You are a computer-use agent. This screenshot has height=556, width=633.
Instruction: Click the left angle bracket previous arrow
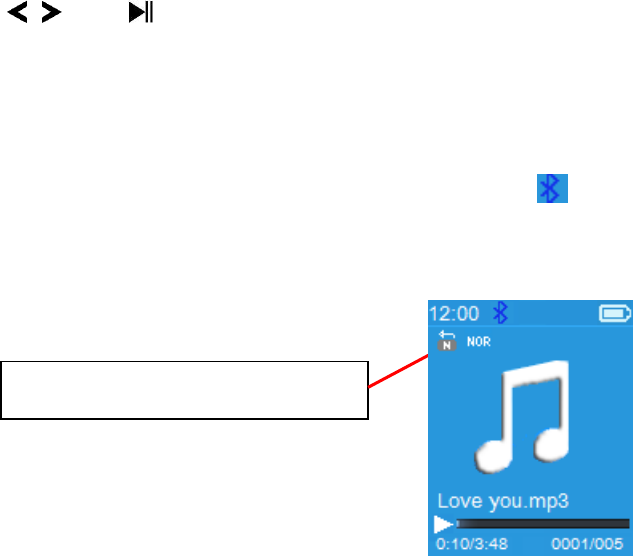click(x=18, y=12)
